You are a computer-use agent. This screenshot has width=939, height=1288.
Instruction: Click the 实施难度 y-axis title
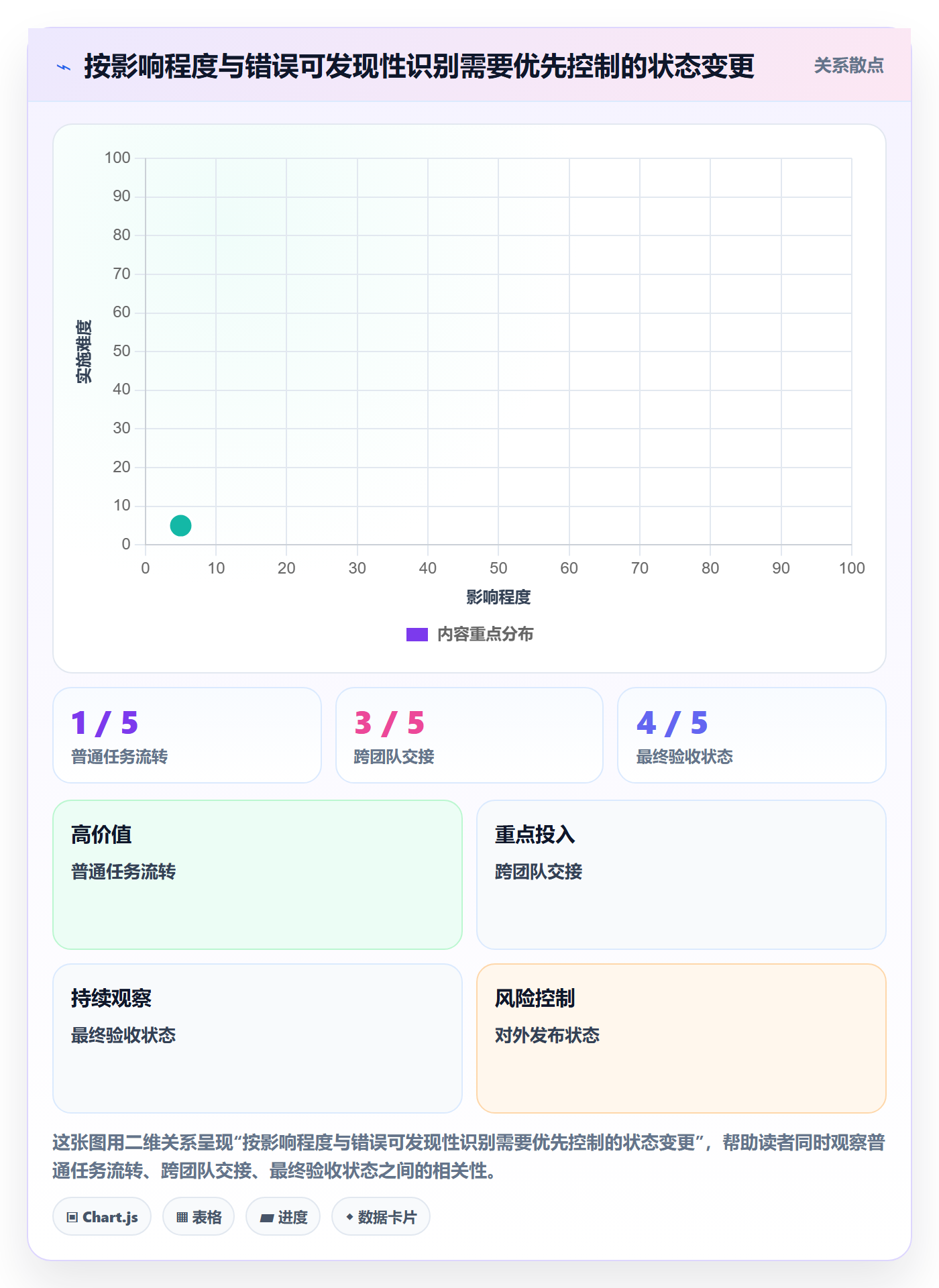[84, 352]
